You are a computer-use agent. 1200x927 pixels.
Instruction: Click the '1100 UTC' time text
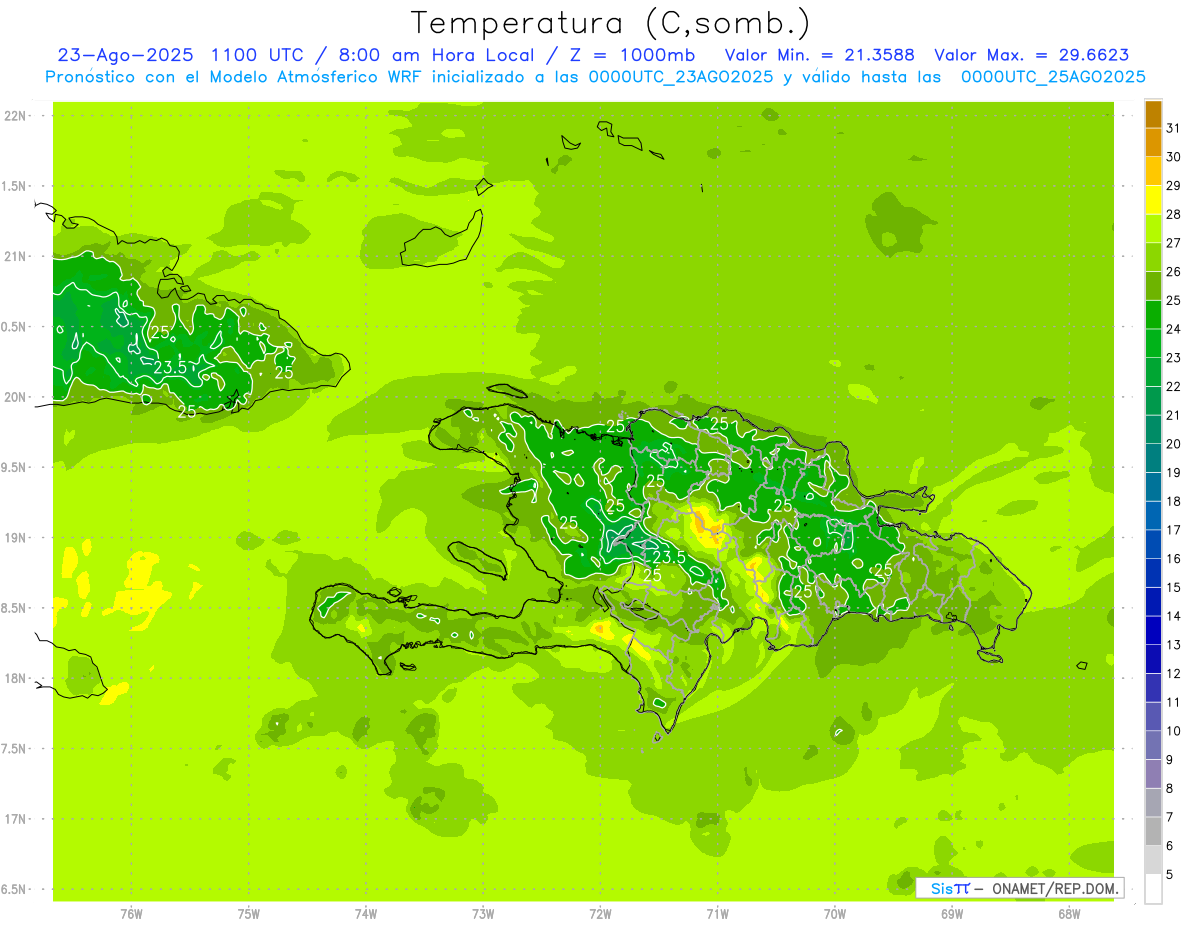[x=258, y=55]
